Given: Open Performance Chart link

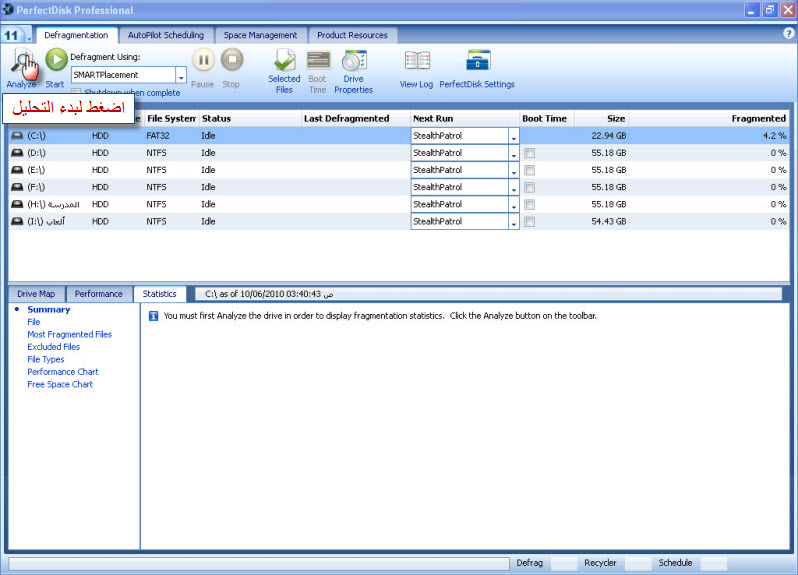Looking at the screenshot, I should click(63, 372).
